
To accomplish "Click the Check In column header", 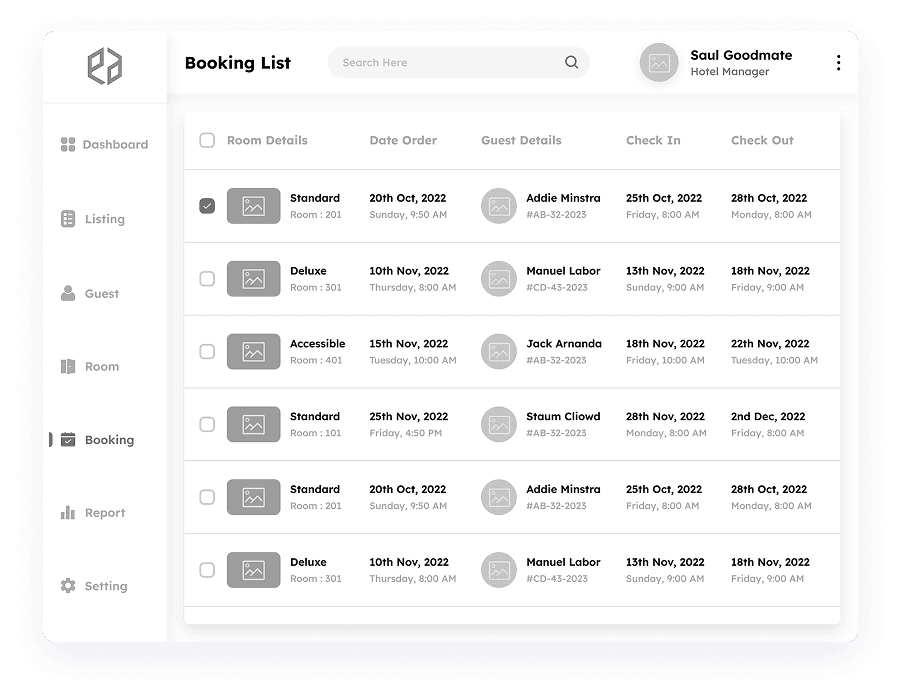I will (652, 140).
